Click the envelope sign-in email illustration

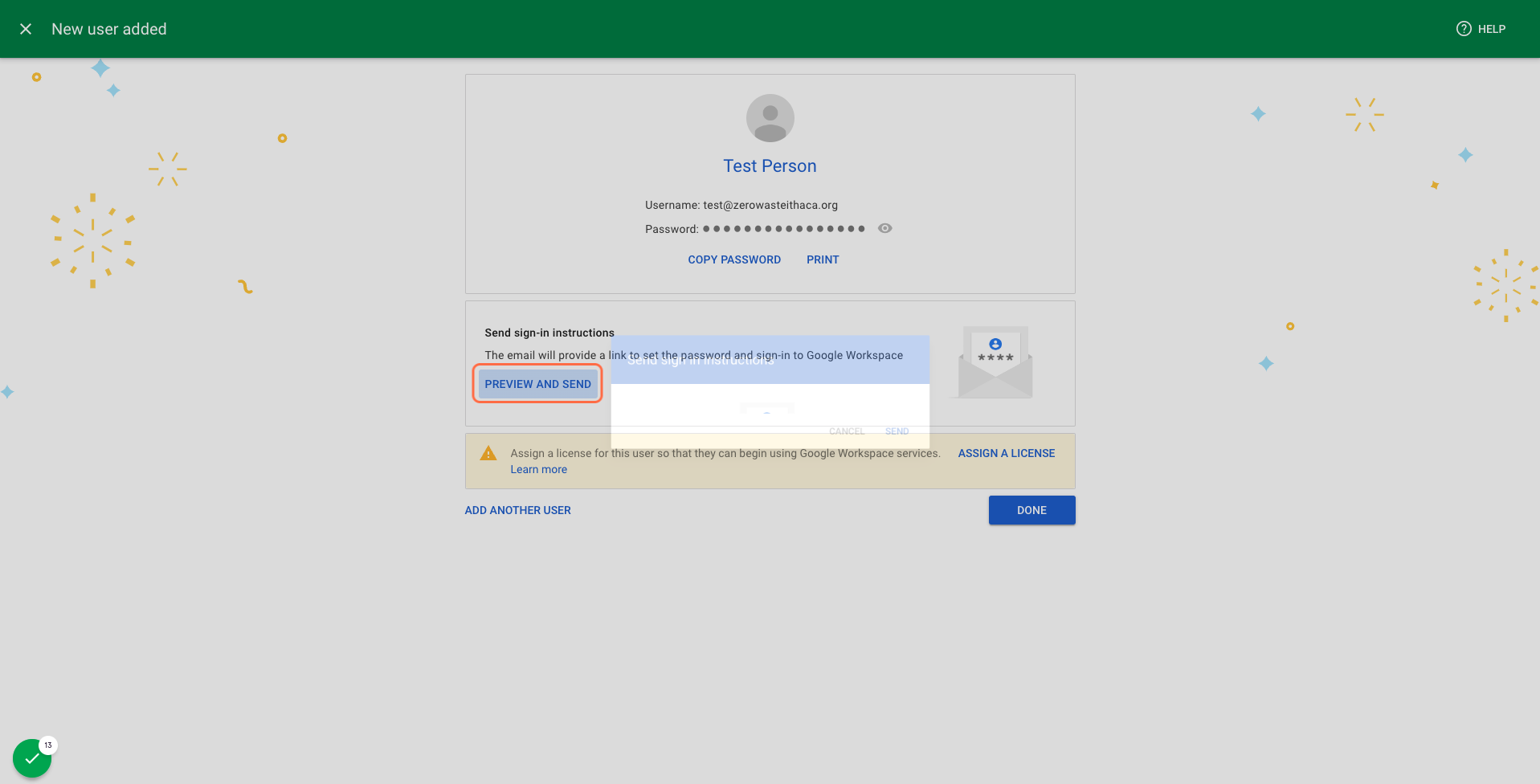tap(995, 362)
